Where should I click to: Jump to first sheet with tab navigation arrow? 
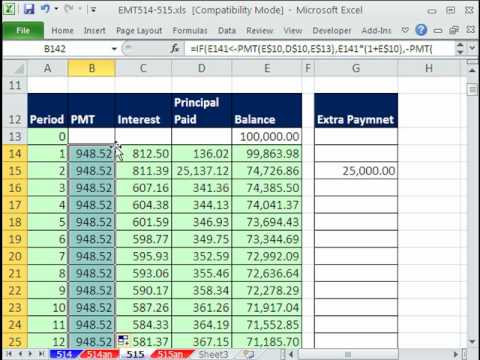point(9,354)
